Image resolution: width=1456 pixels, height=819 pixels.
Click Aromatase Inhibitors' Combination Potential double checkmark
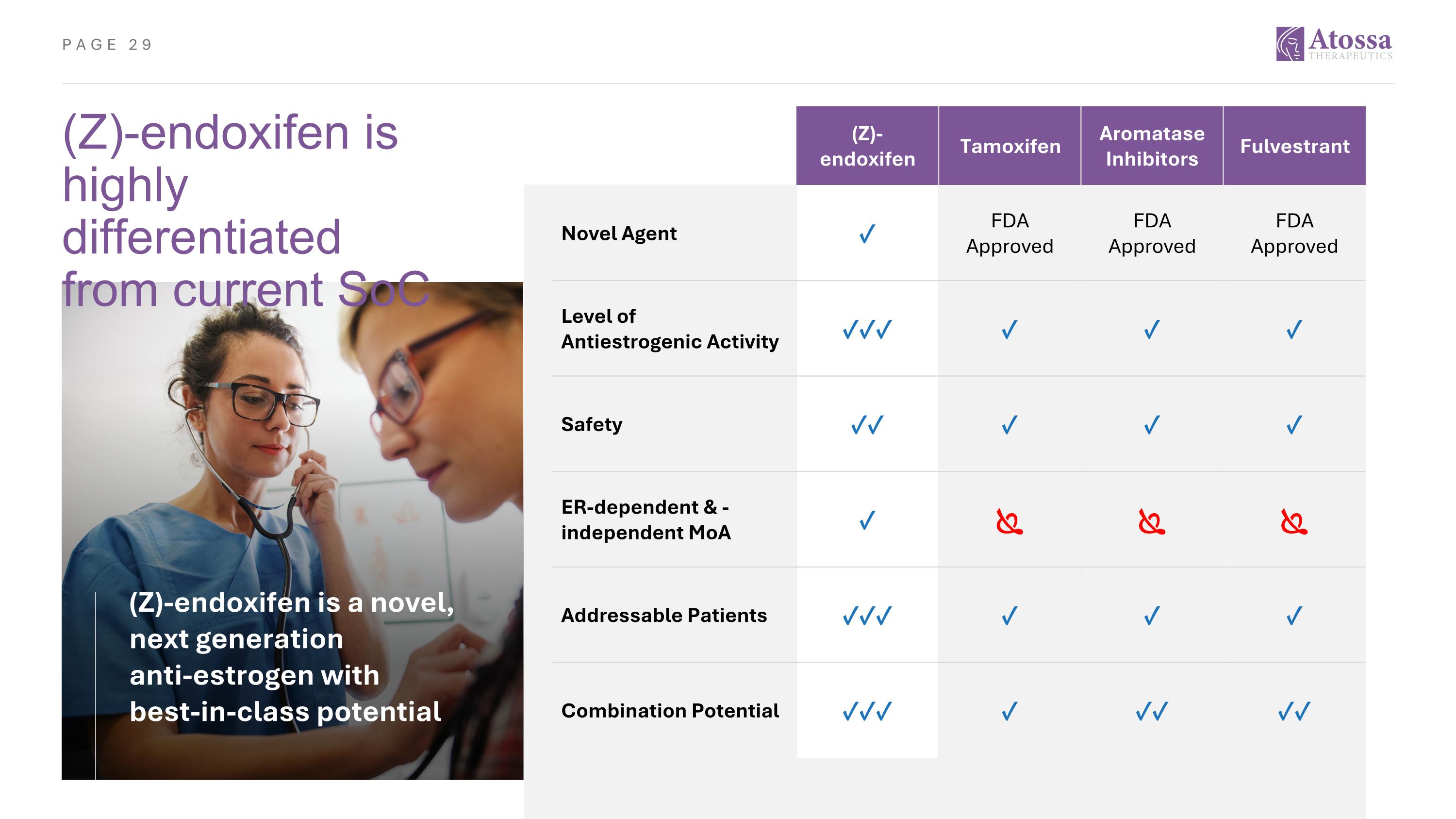[x=1151, y=711]
